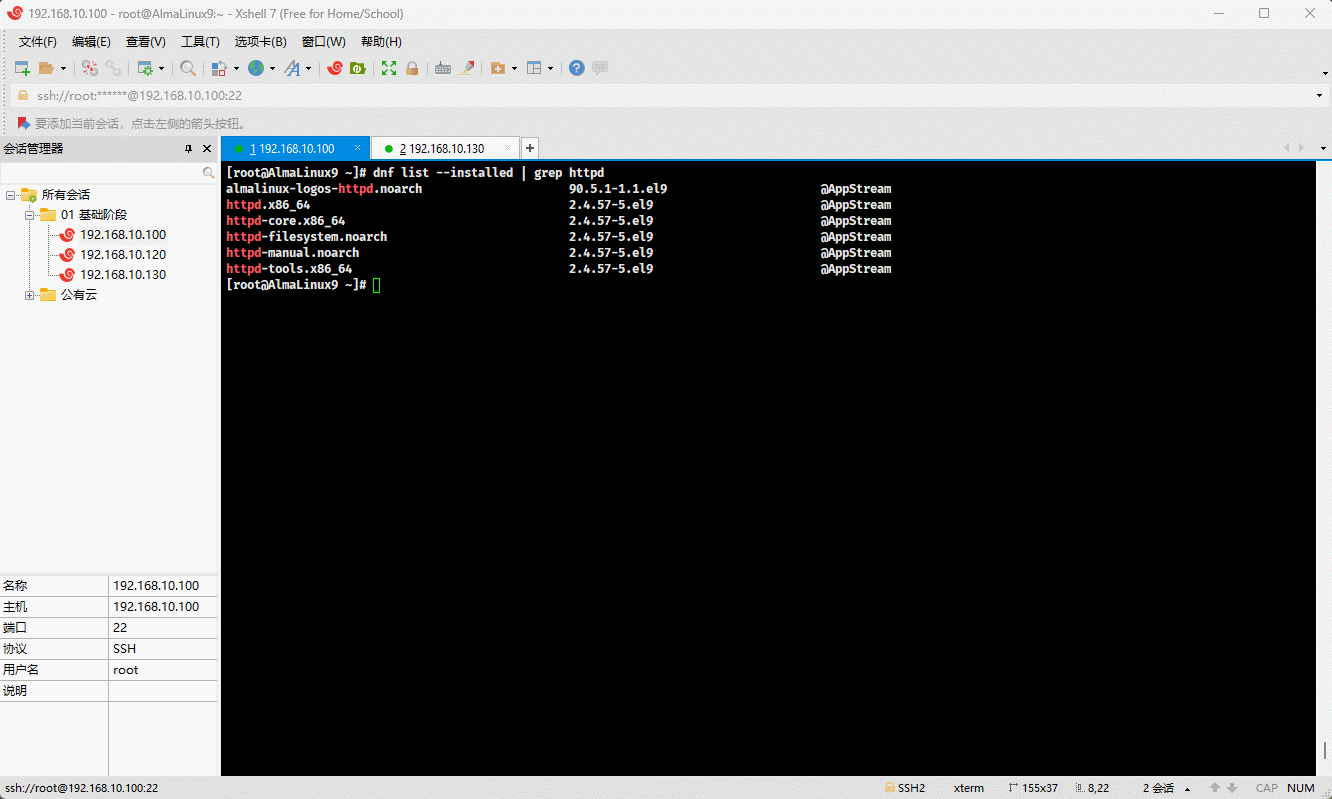This screenshot has height=799, width=1332.
Task: Open the dropdown arrow beside Open folder icon
Action: [64, 68]
